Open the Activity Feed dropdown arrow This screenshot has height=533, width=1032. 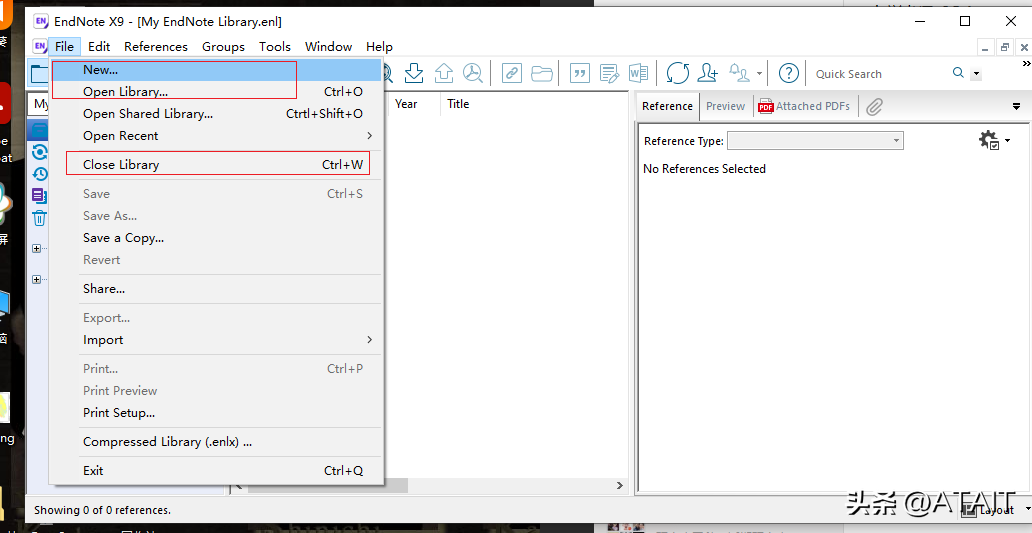759,74
